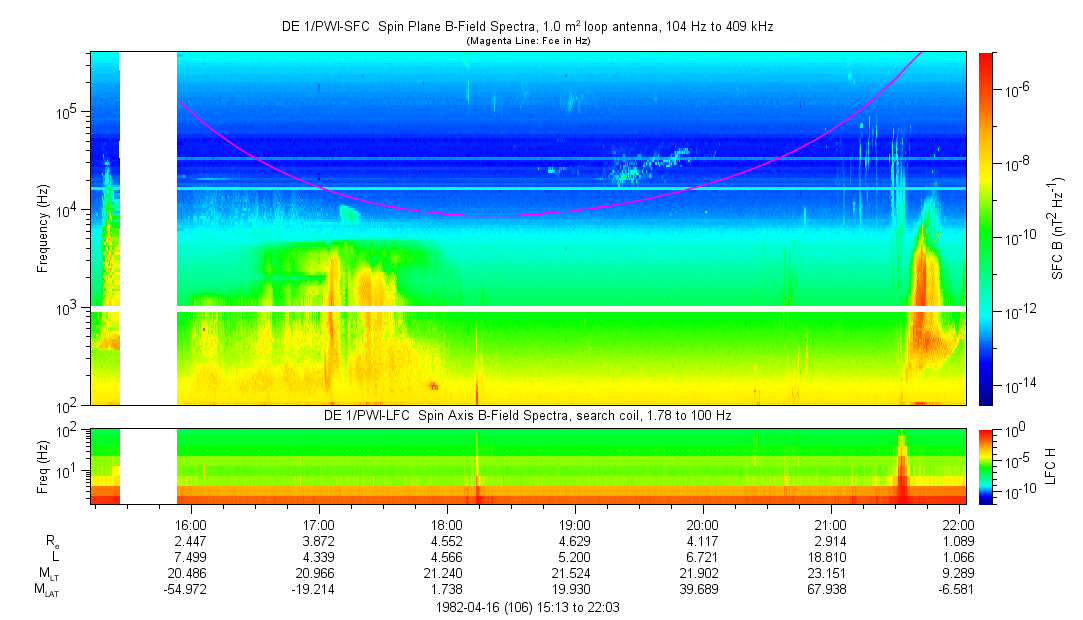Image resolution: width=1083 pixels, height=620 pixels.
Task: Click the MLAT row label
Action: click(x=47, y=591)
